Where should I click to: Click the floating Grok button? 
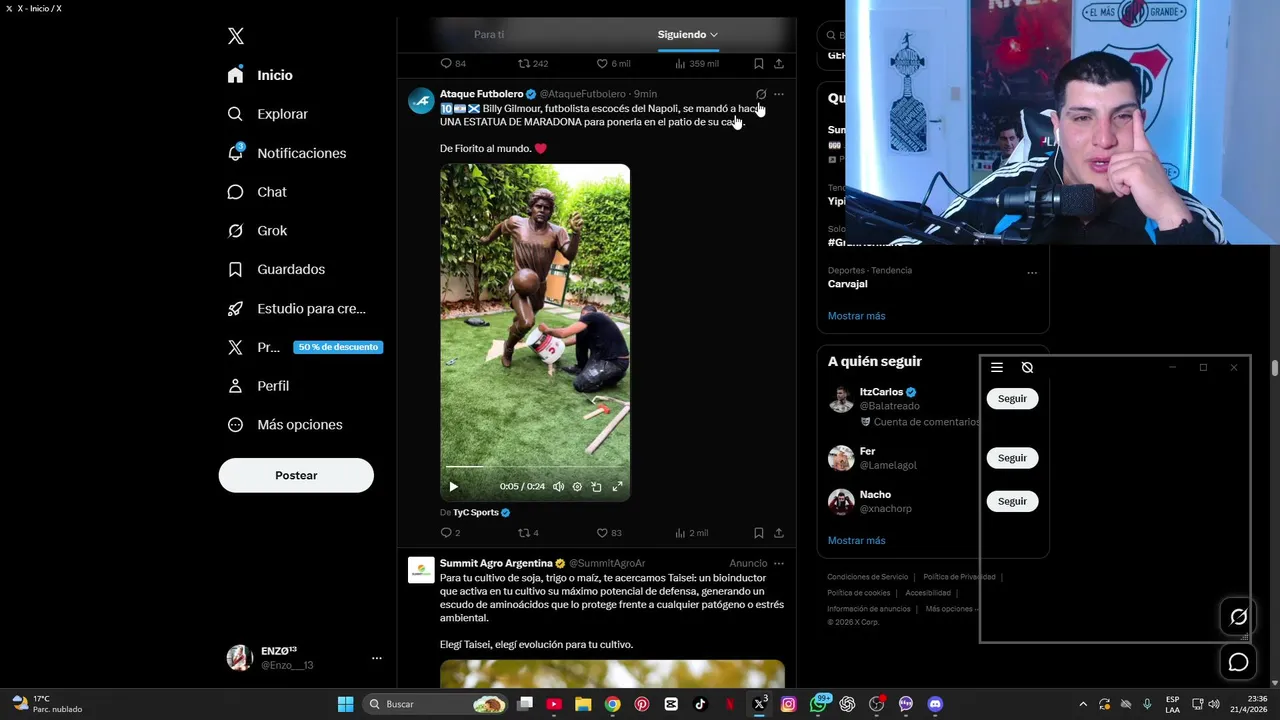(x=1238, y=617)
